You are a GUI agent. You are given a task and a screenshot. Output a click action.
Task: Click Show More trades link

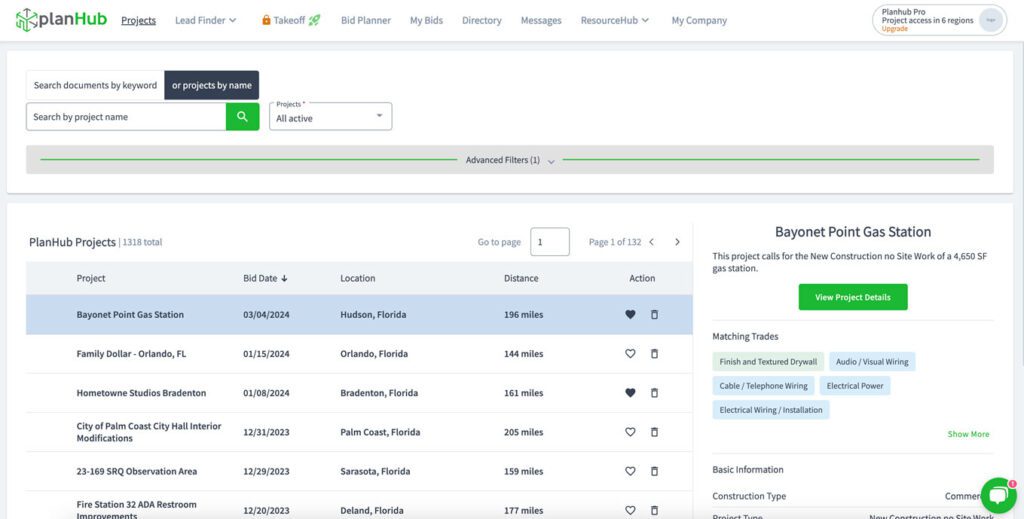pos(968,434)
